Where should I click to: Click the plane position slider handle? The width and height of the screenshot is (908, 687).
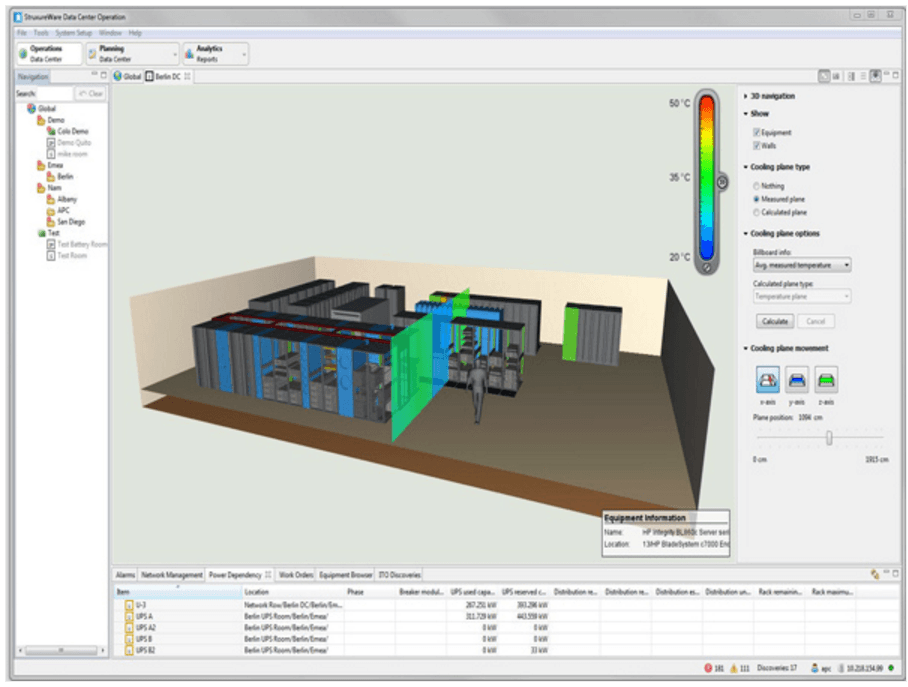tap(829, 438)
